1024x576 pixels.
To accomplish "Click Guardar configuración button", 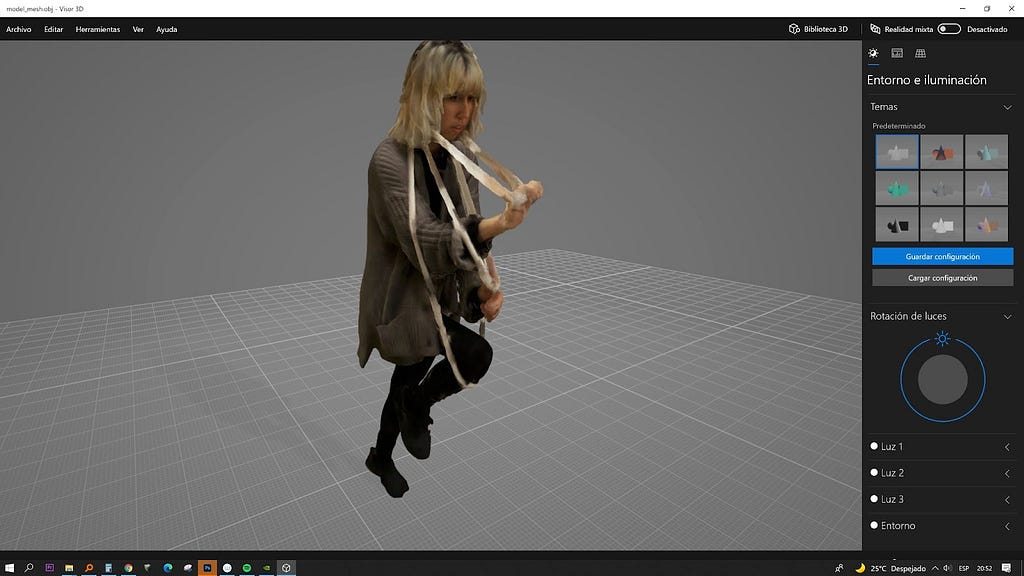I will pyautogui.click(x=942, y=257).
